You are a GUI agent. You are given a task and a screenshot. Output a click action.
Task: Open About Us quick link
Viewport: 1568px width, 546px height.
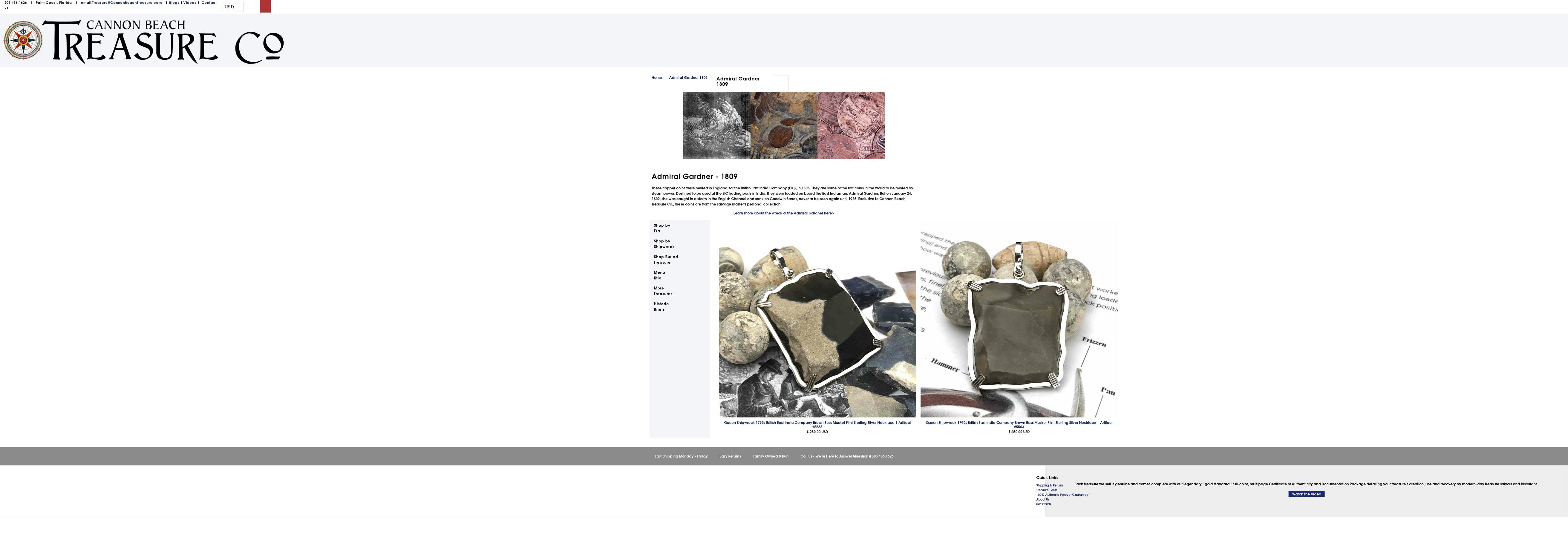(1043, 500)
